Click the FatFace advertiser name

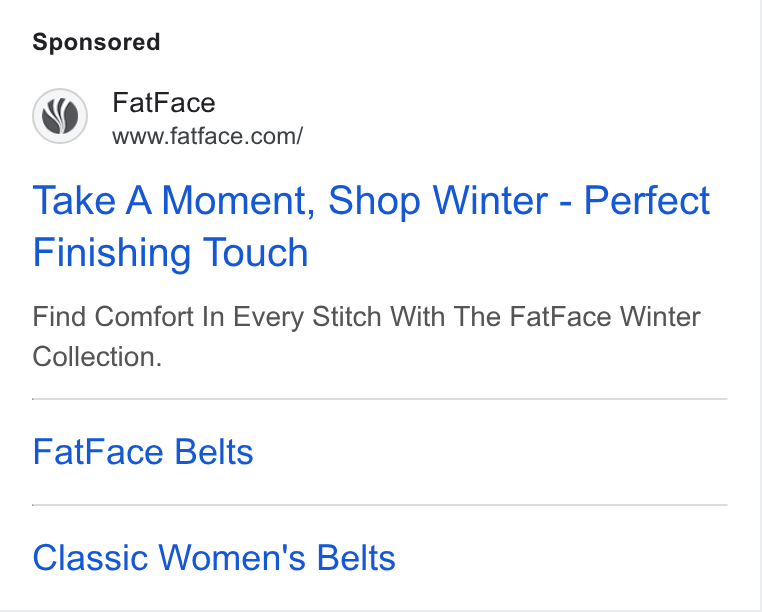(164, 103)
